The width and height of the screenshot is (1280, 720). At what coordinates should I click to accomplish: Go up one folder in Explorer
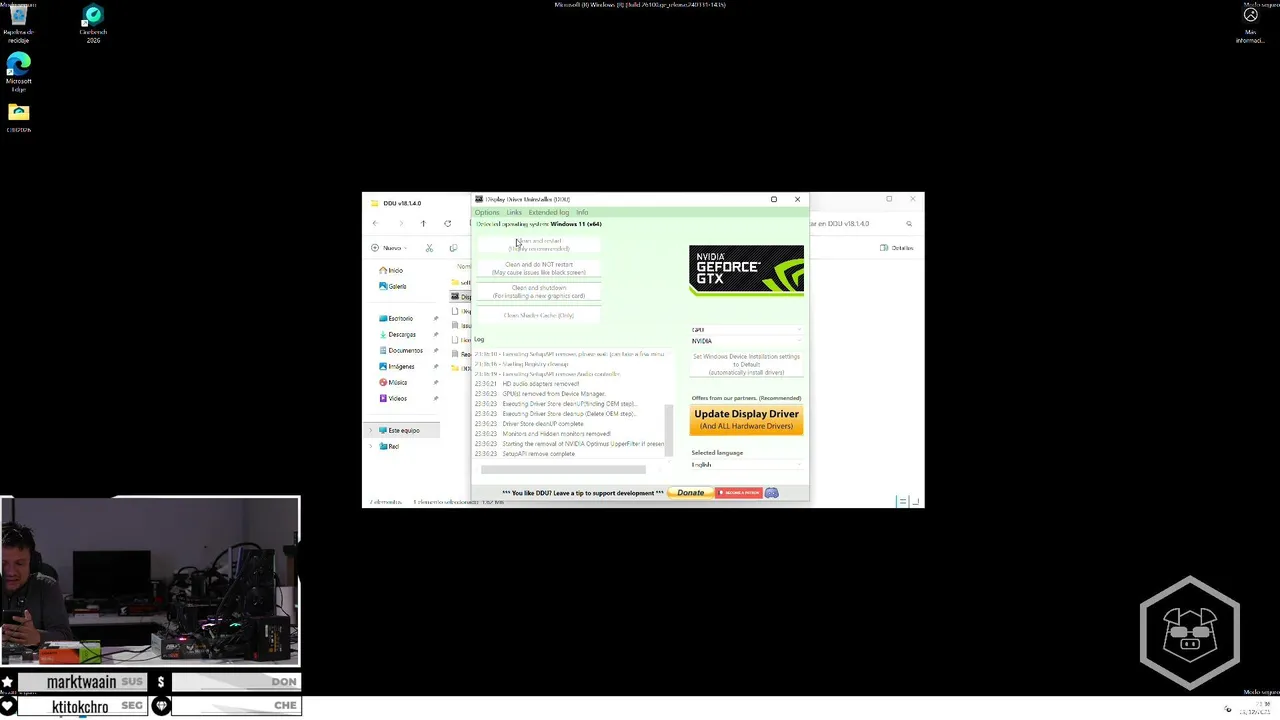(423, 223)
